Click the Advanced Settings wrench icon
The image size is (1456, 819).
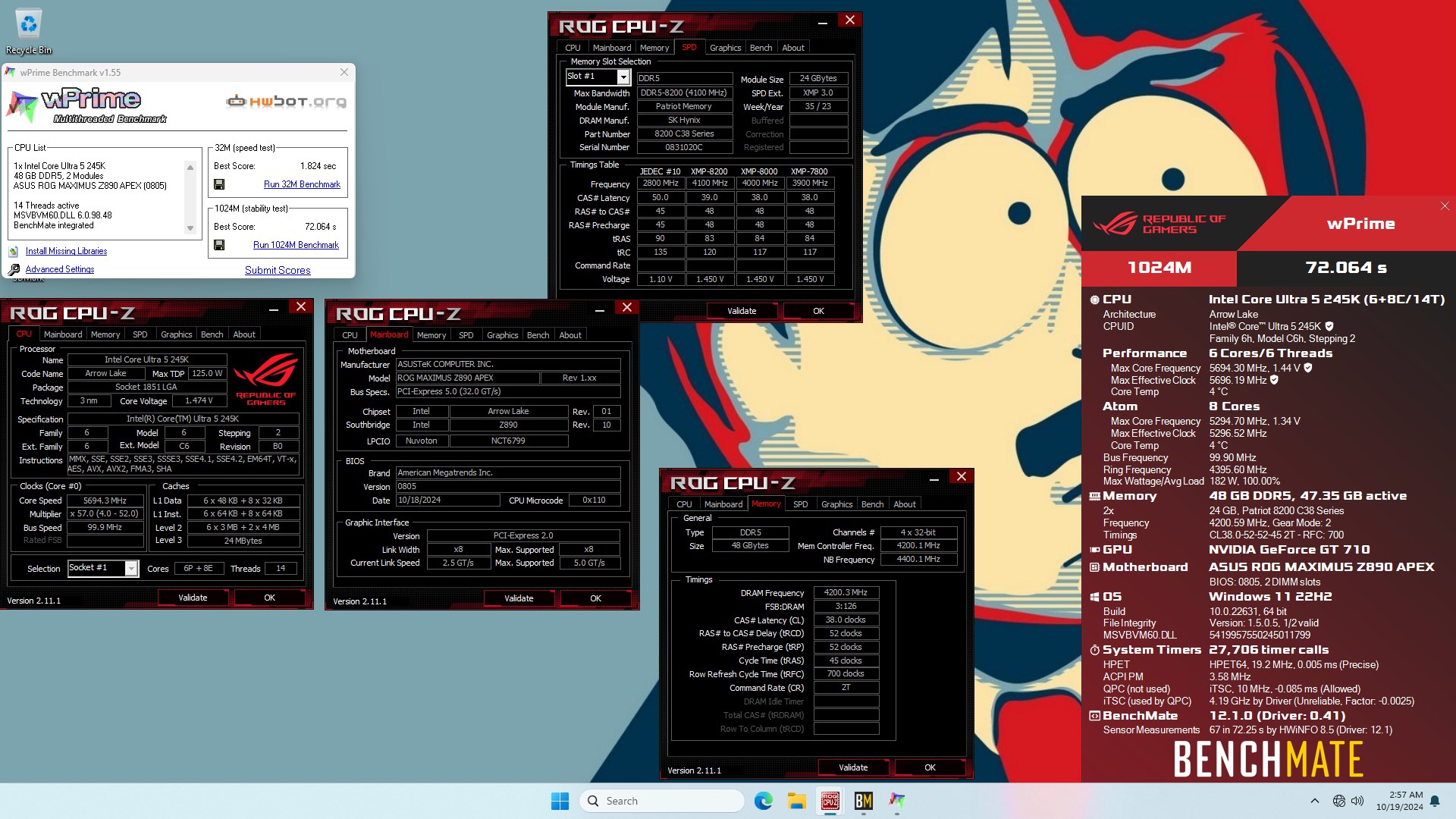14,269
